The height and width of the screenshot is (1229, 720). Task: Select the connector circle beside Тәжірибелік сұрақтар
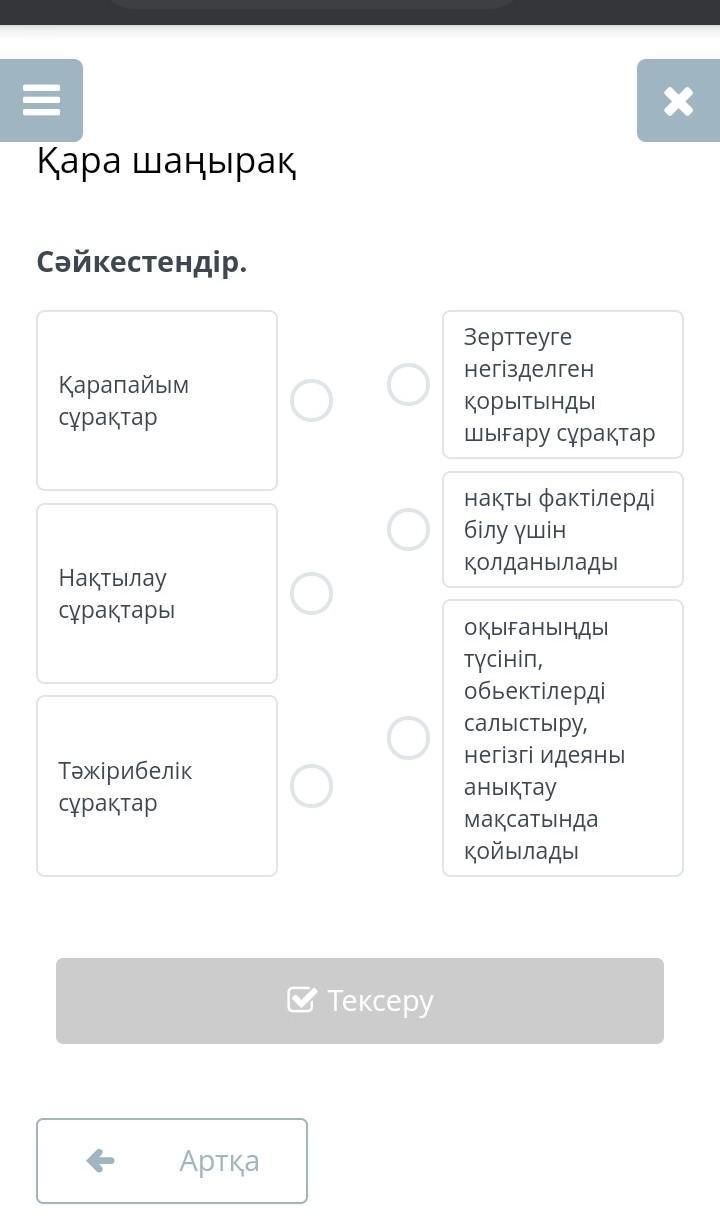[311, 786]
